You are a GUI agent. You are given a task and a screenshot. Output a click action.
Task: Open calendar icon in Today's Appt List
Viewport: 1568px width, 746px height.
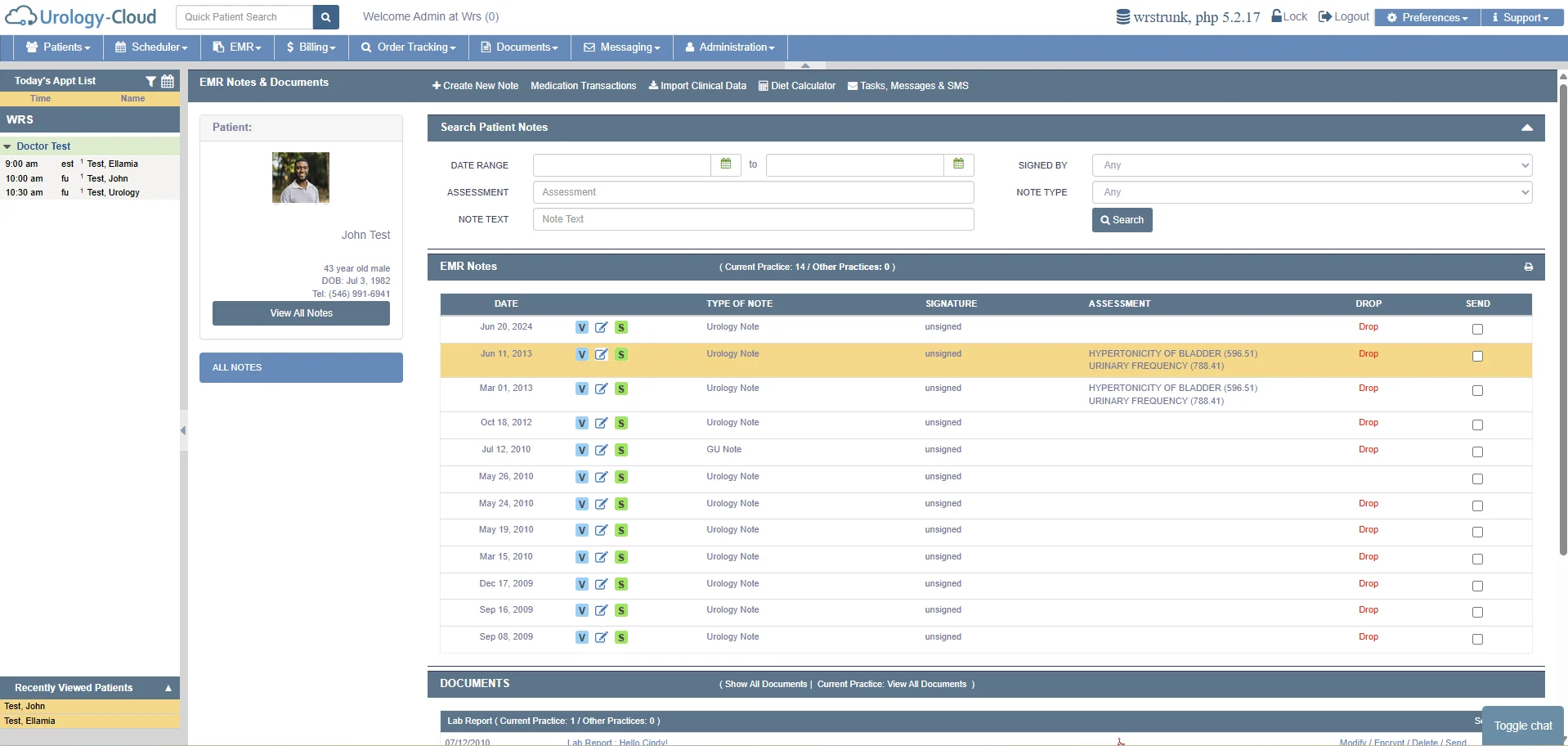point(168,81)
